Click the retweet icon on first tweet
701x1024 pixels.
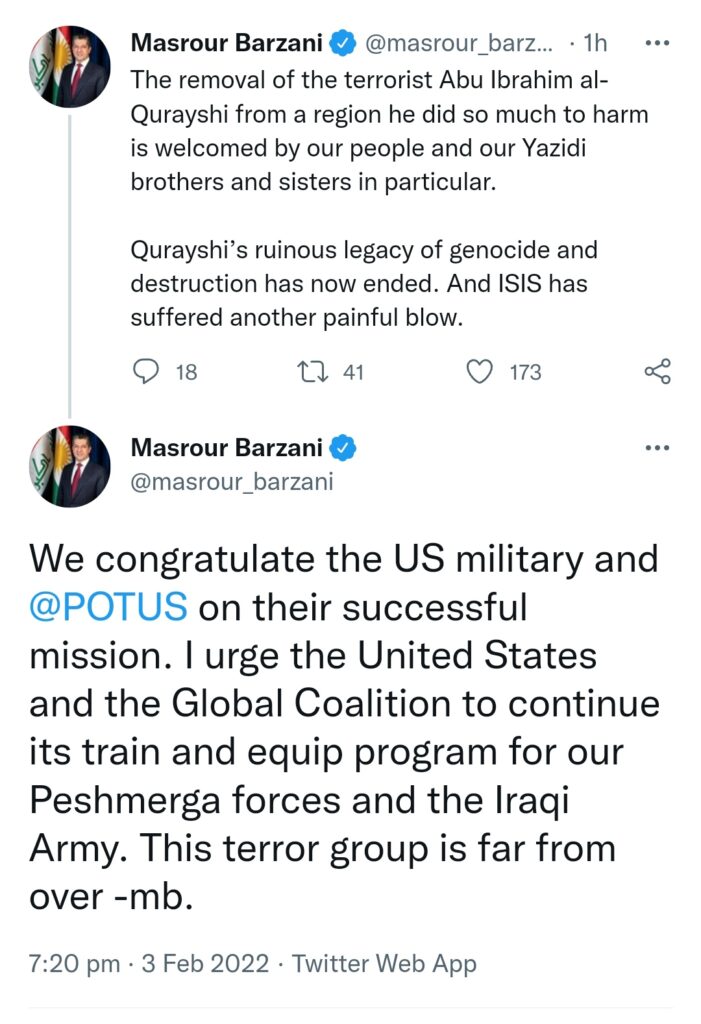coord(315,372)
